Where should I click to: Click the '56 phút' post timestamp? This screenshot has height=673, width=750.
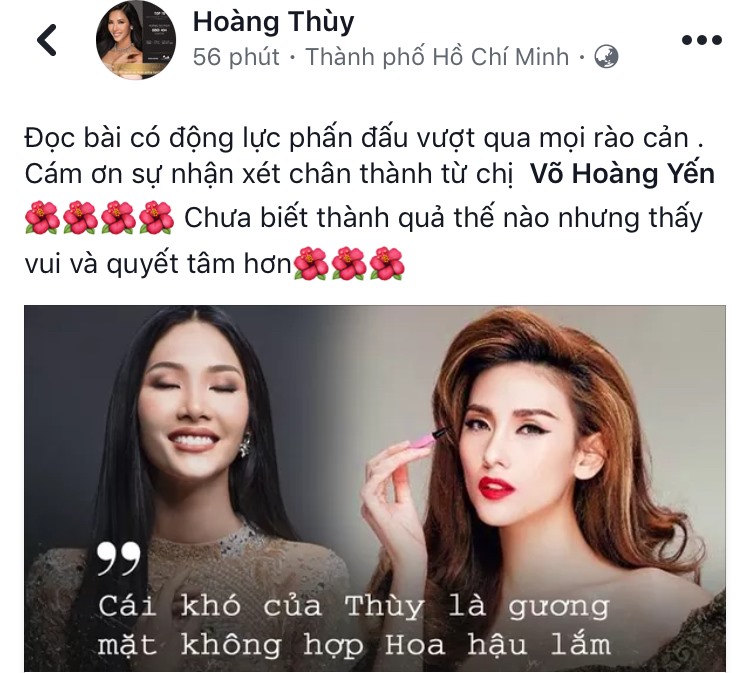coord(236,57)
